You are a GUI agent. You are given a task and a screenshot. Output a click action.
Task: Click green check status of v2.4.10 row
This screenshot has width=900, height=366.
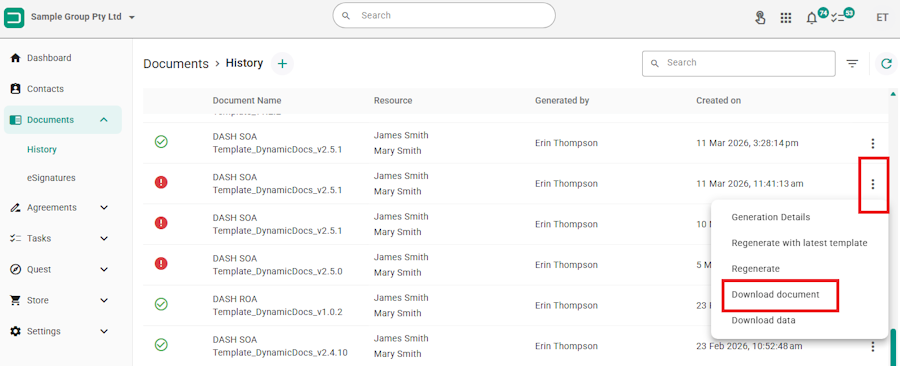161,345
